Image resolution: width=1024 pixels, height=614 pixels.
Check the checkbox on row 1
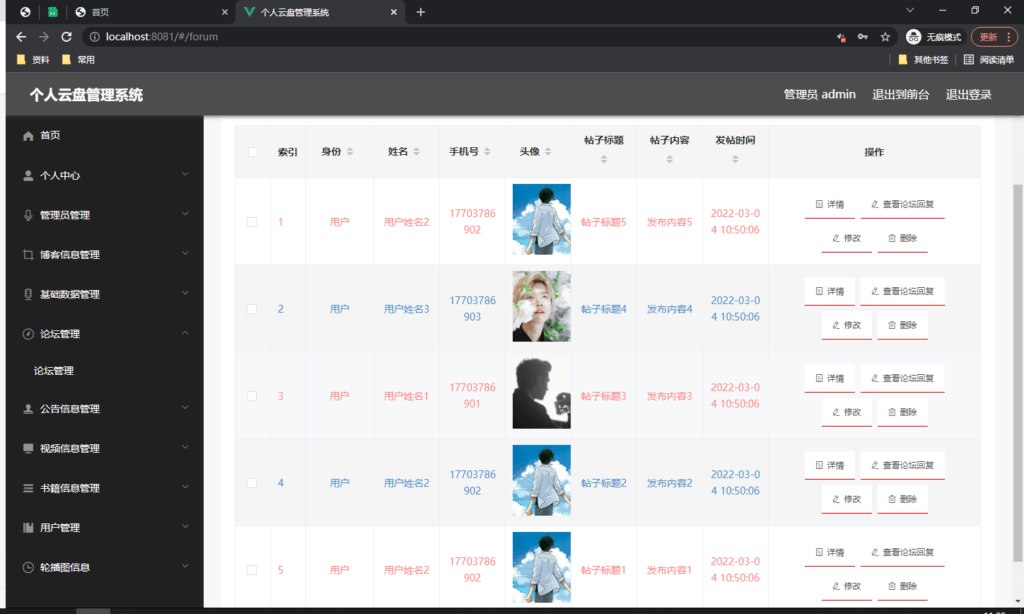pos(252,221)
